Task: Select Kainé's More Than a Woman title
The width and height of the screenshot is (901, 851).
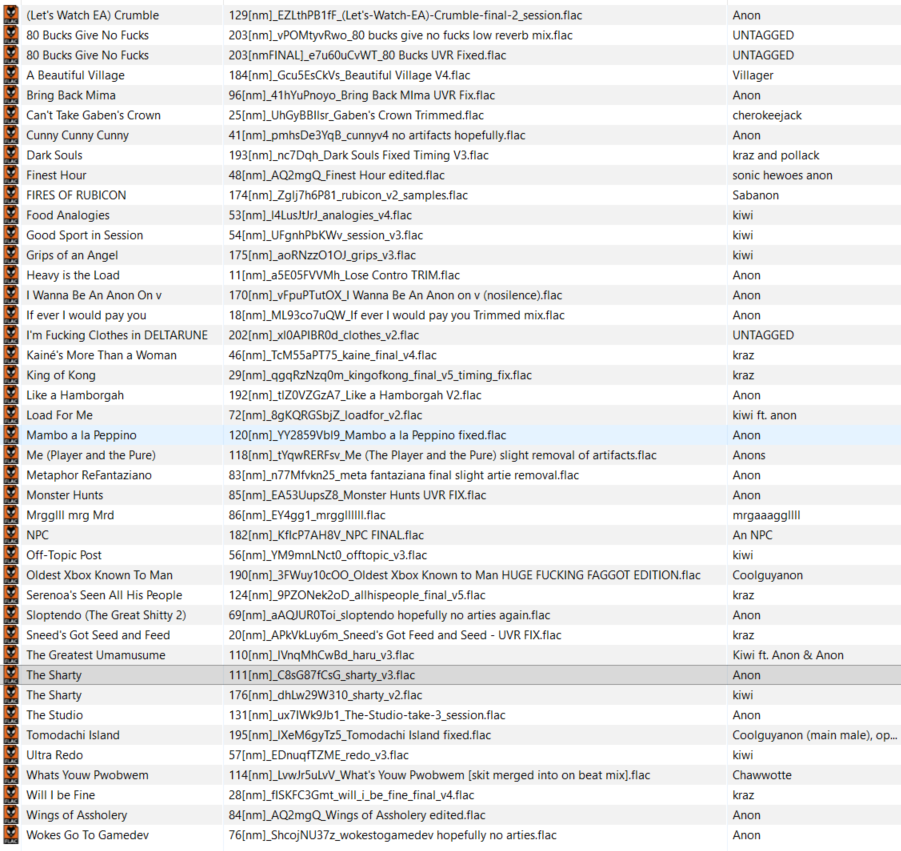Action: coord(101,355)
